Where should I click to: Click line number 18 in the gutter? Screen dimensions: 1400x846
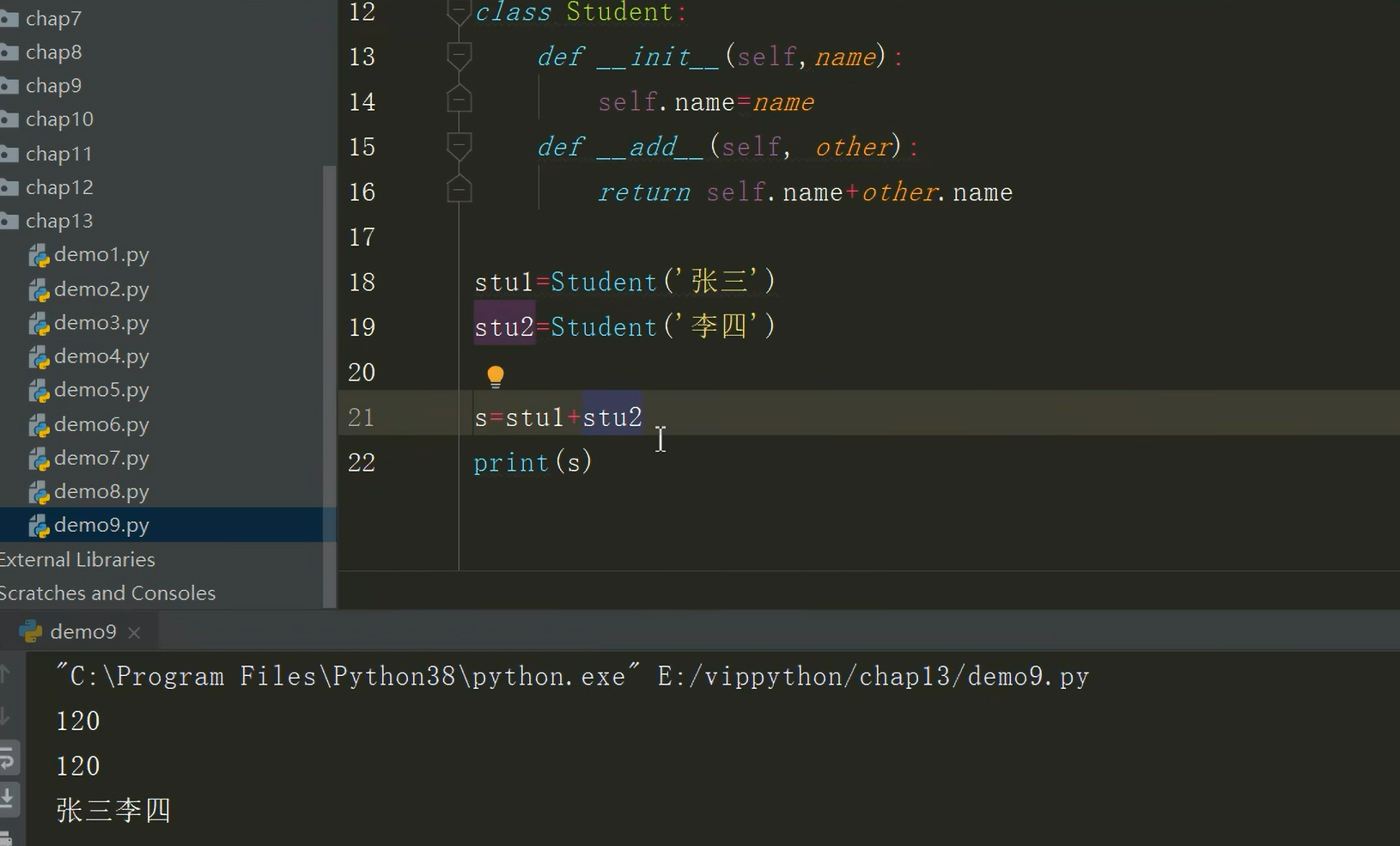(x=362, y=283)
